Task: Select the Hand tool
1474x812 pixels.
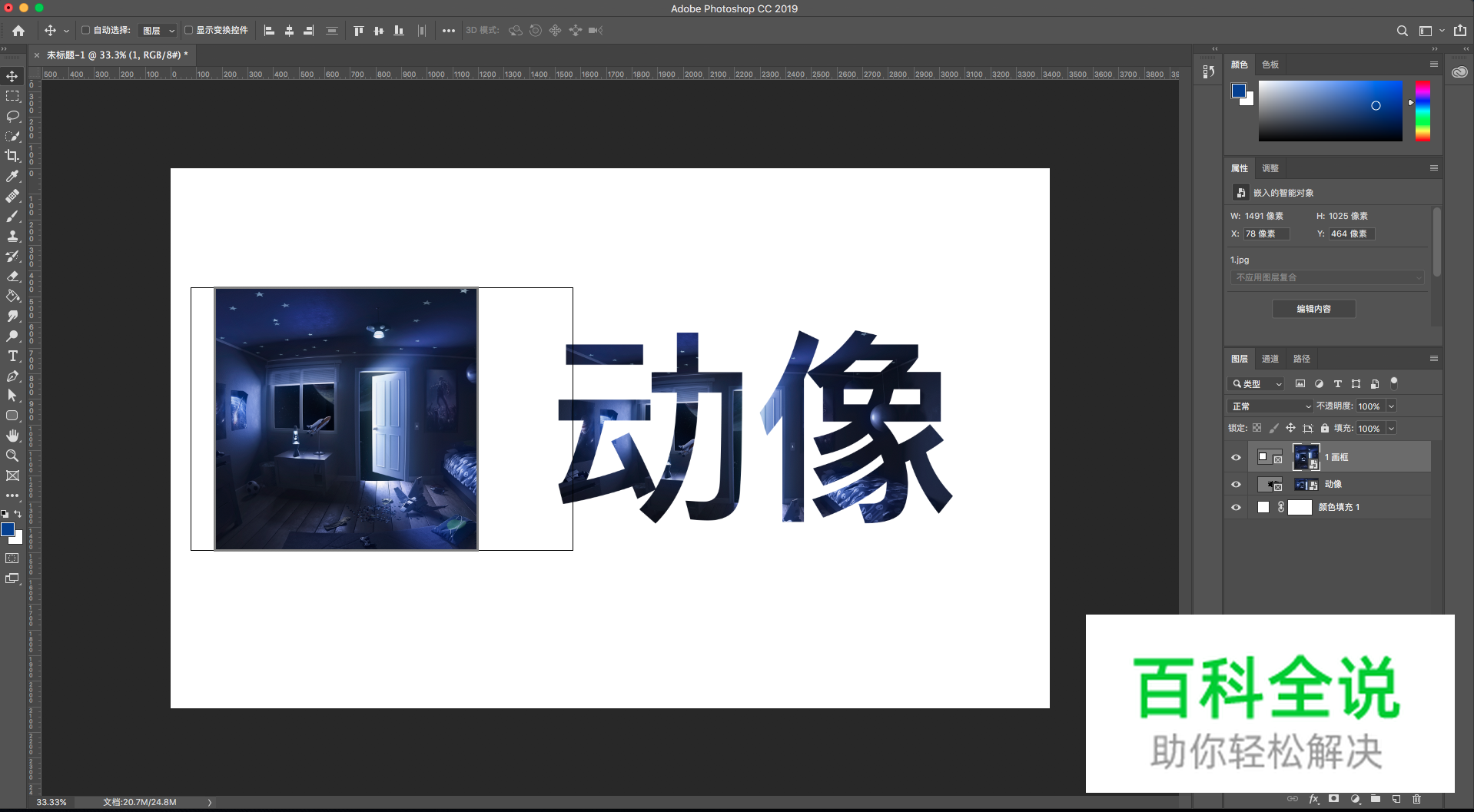Action: click(12, 436)
